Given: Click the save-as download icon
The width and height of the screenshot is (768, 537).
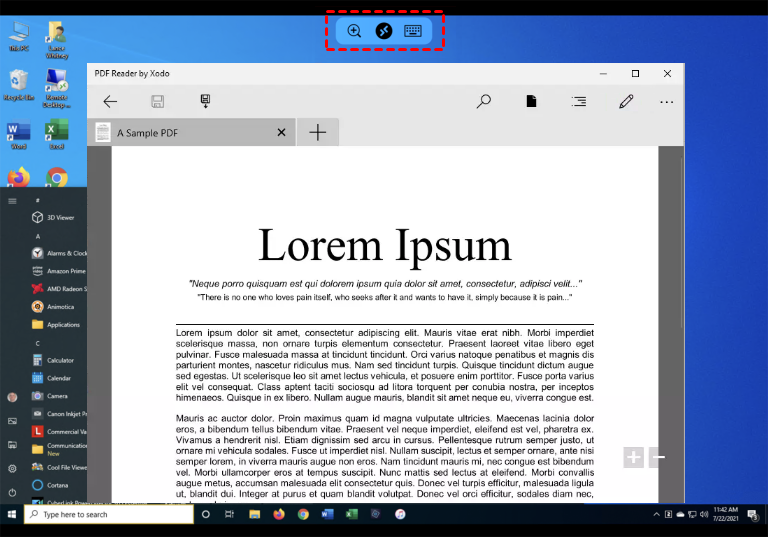Looking at the screenshot, I should (x=205, y=101).
